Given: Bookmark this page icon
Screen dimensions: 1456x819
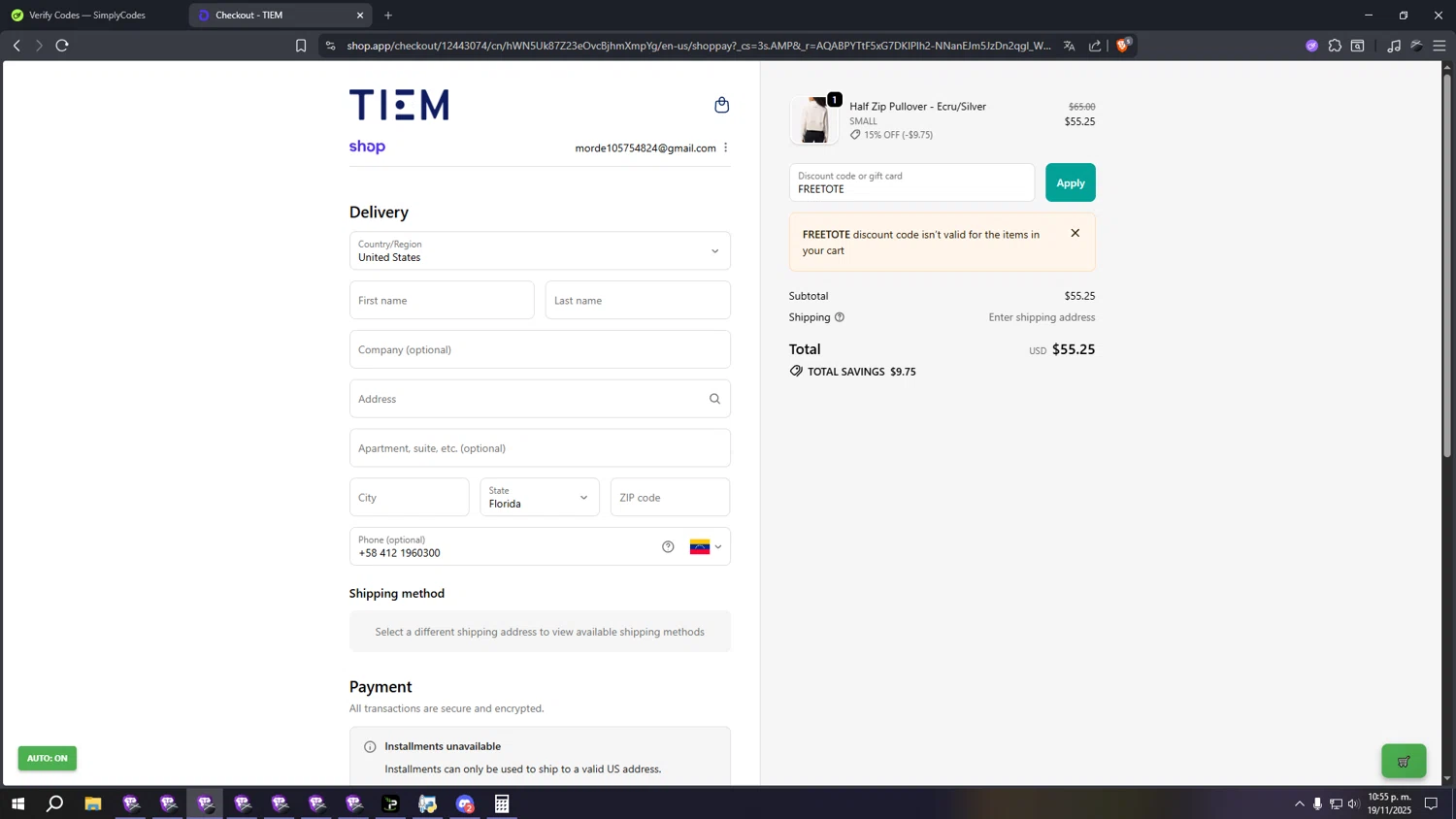Looking at the screenshot, I should pyautogui.click(x=301, y=46).
